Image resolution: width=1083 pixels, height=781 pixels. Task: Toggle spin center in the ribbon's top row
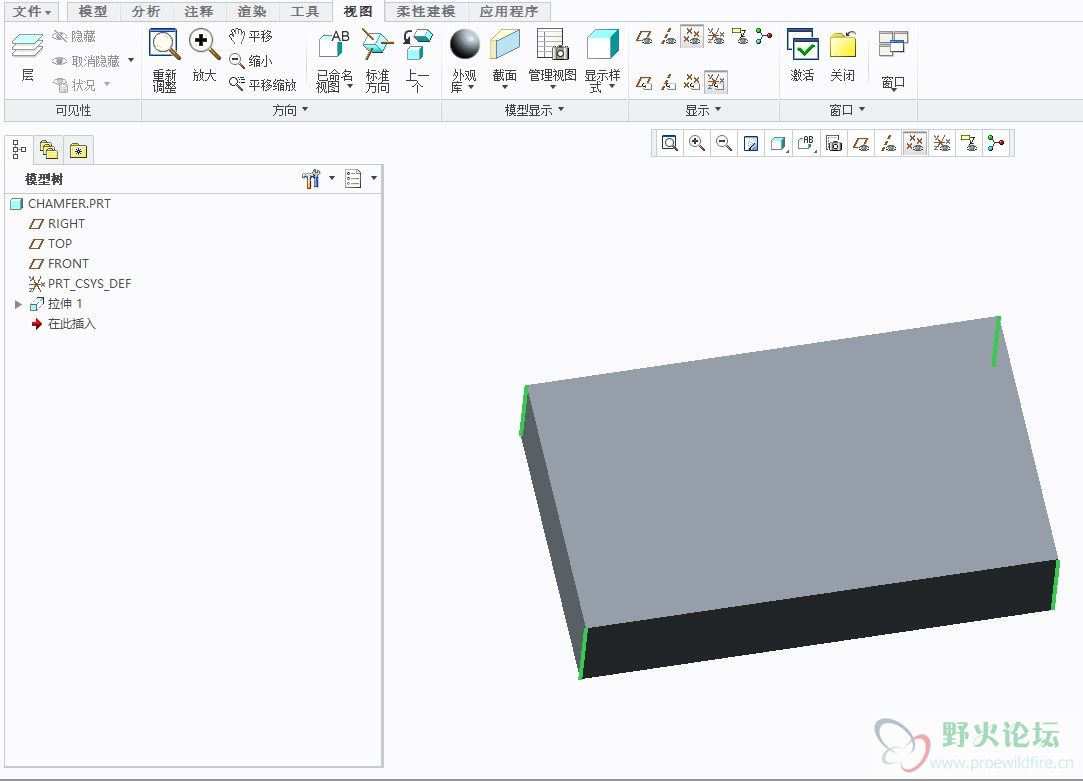763,37
